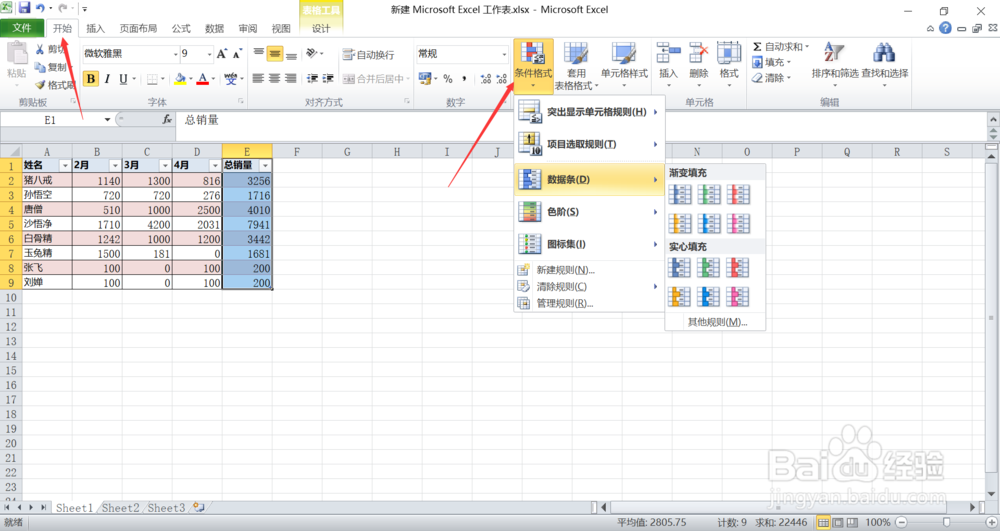Switch to Page Break Preview in status bar
Screen dimensions: 1000x531
pos(853,523)
